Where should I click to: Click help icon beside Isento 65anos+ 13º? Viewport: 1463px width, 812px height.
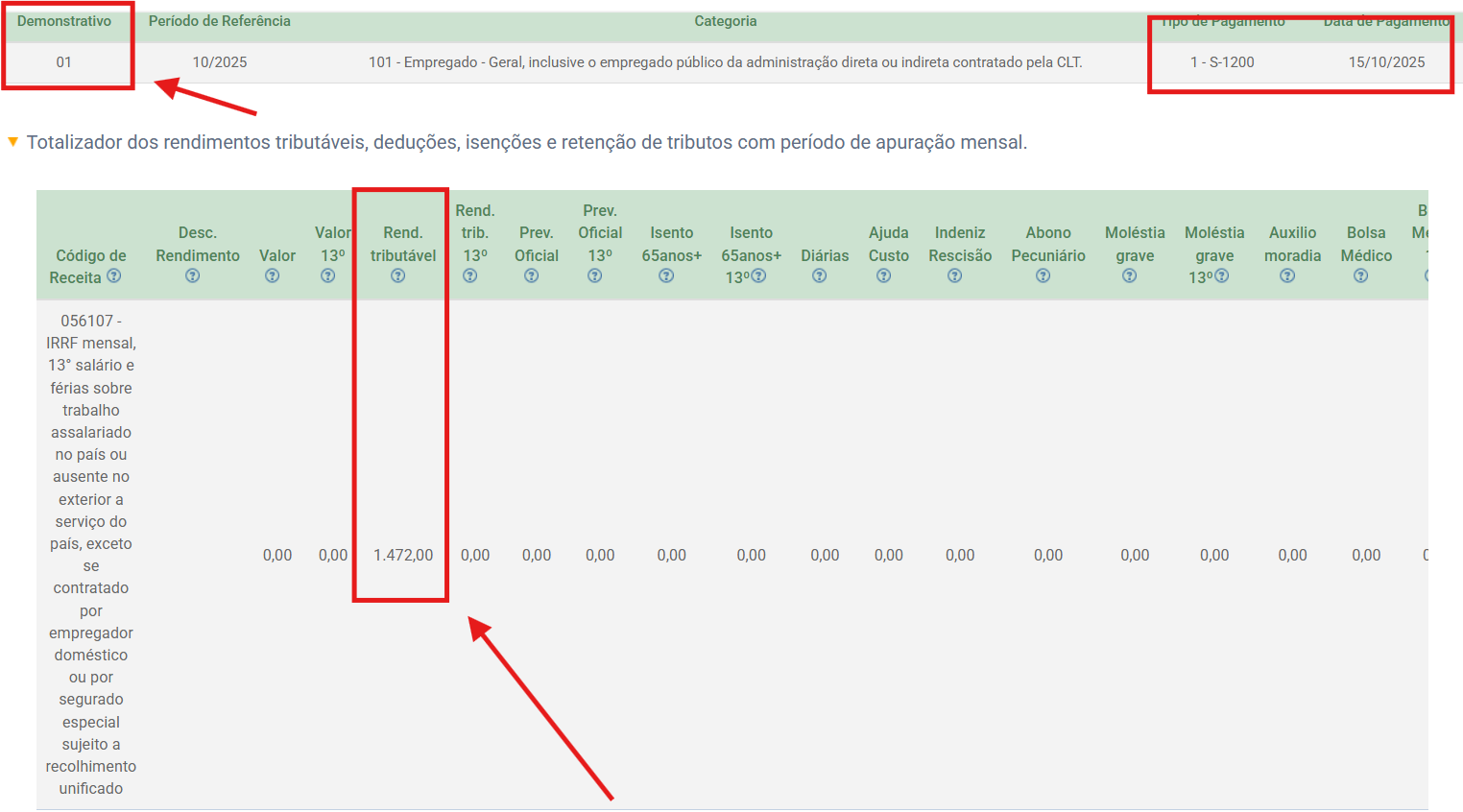point(759,276)
